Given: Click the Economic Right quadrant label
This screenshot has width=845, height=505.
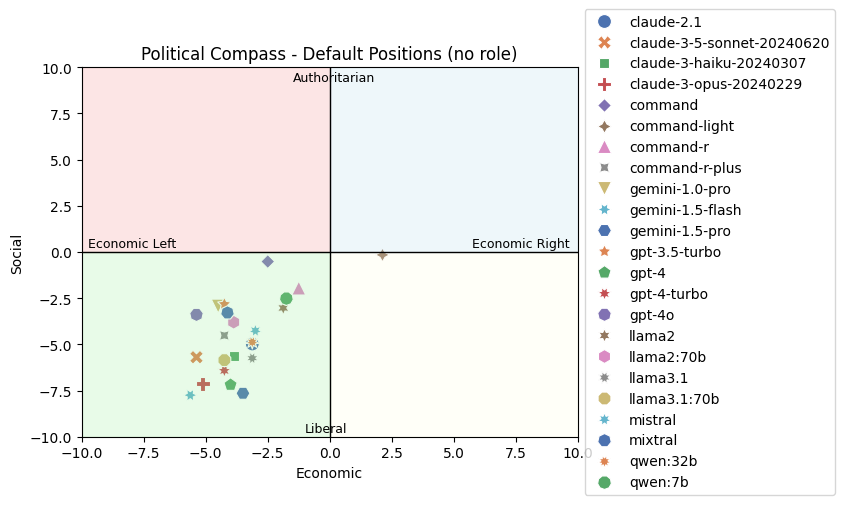Looking at the screenshot, I should [x=520, y=244].
